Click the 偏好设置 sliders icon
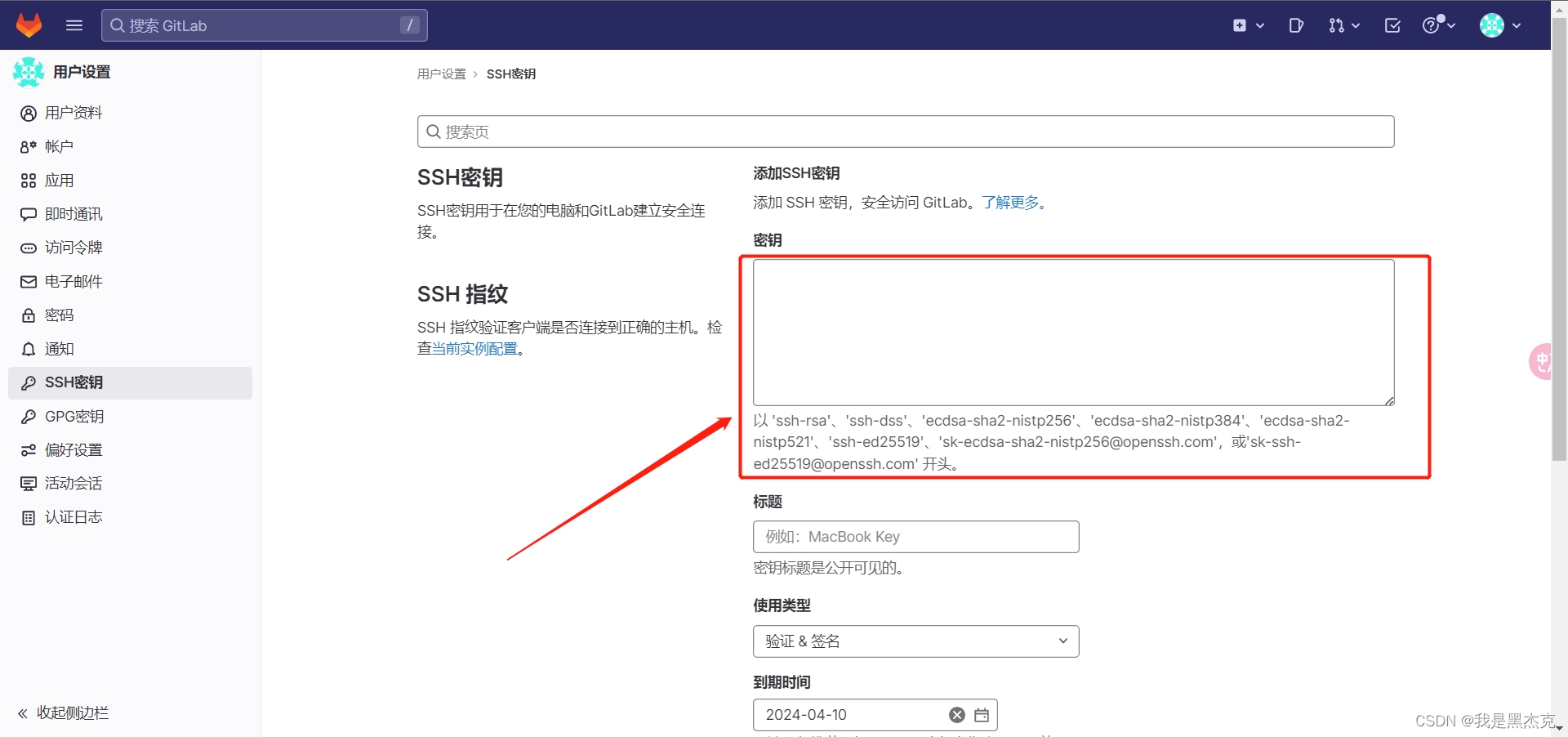Viewport: 1568px width, 737px height. point(29,450)
